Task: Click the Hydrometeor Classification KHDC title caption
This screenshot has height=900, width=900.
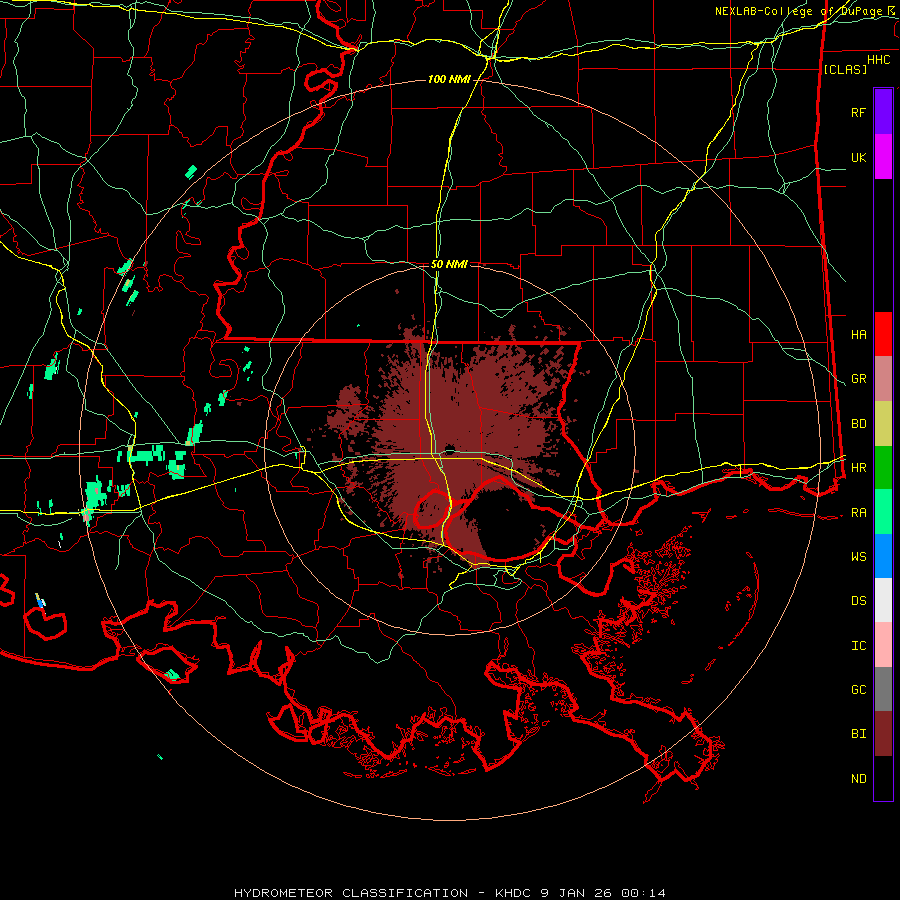Action: tap(450, 893)
